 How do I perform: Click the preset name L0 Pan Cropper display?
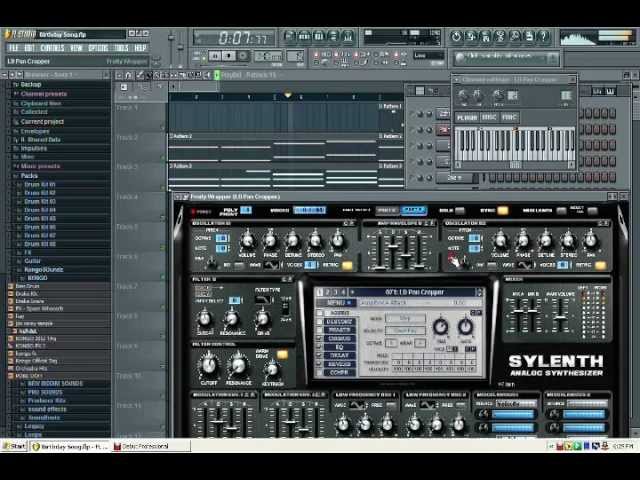pyautogui.click(x=414, y=292)
